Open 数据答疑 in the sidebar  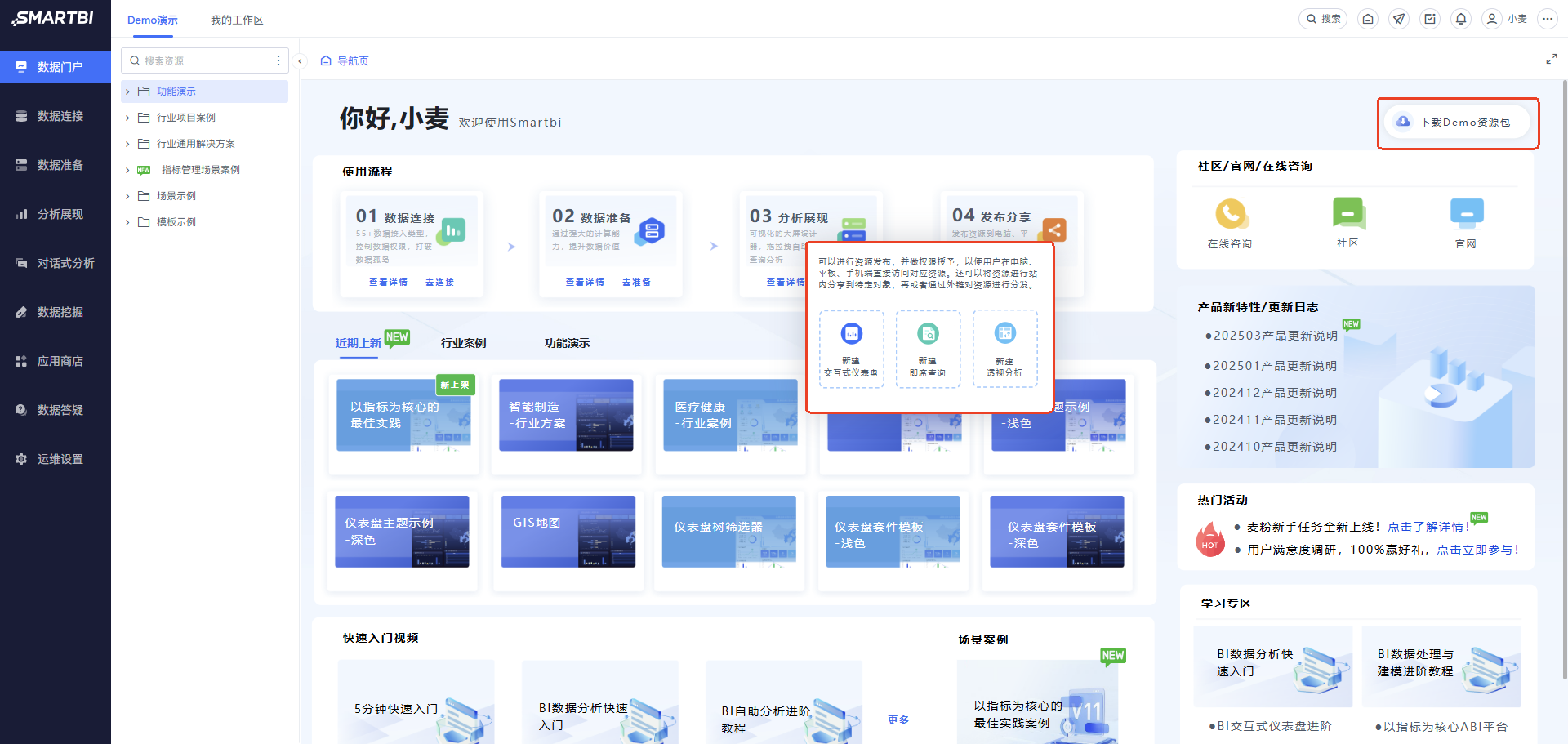click(56, 410)
